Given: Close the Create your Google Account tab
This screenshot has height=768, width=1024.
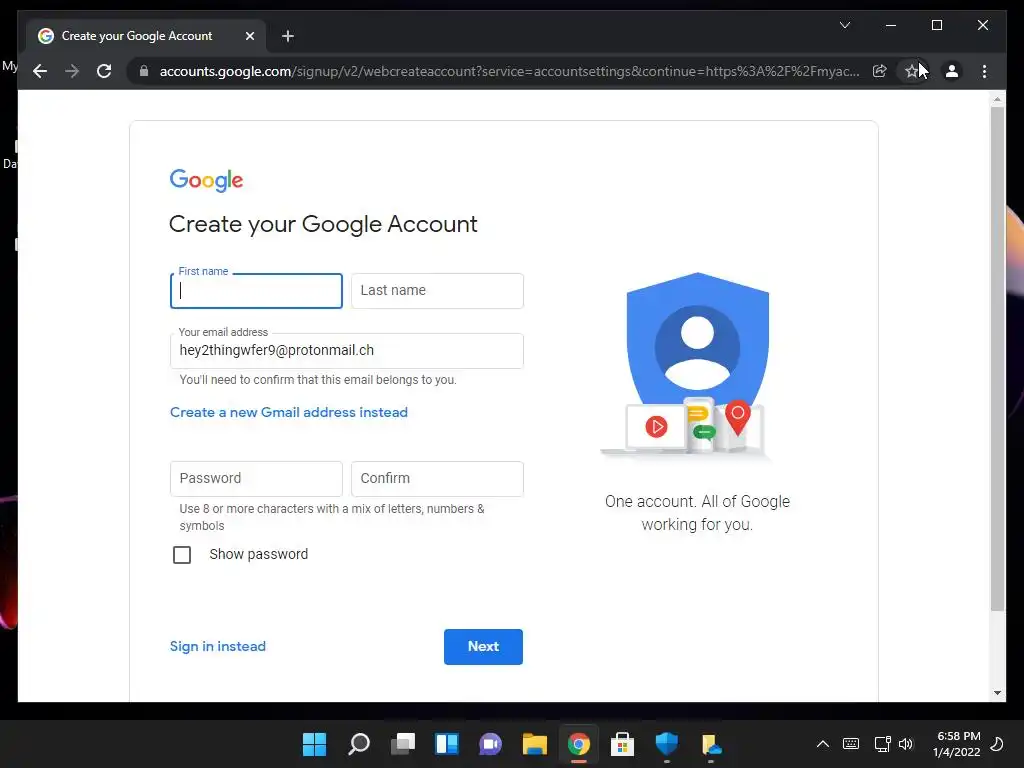Looking at the screenshot, I should pyautogui.click(x=249, y=36).
